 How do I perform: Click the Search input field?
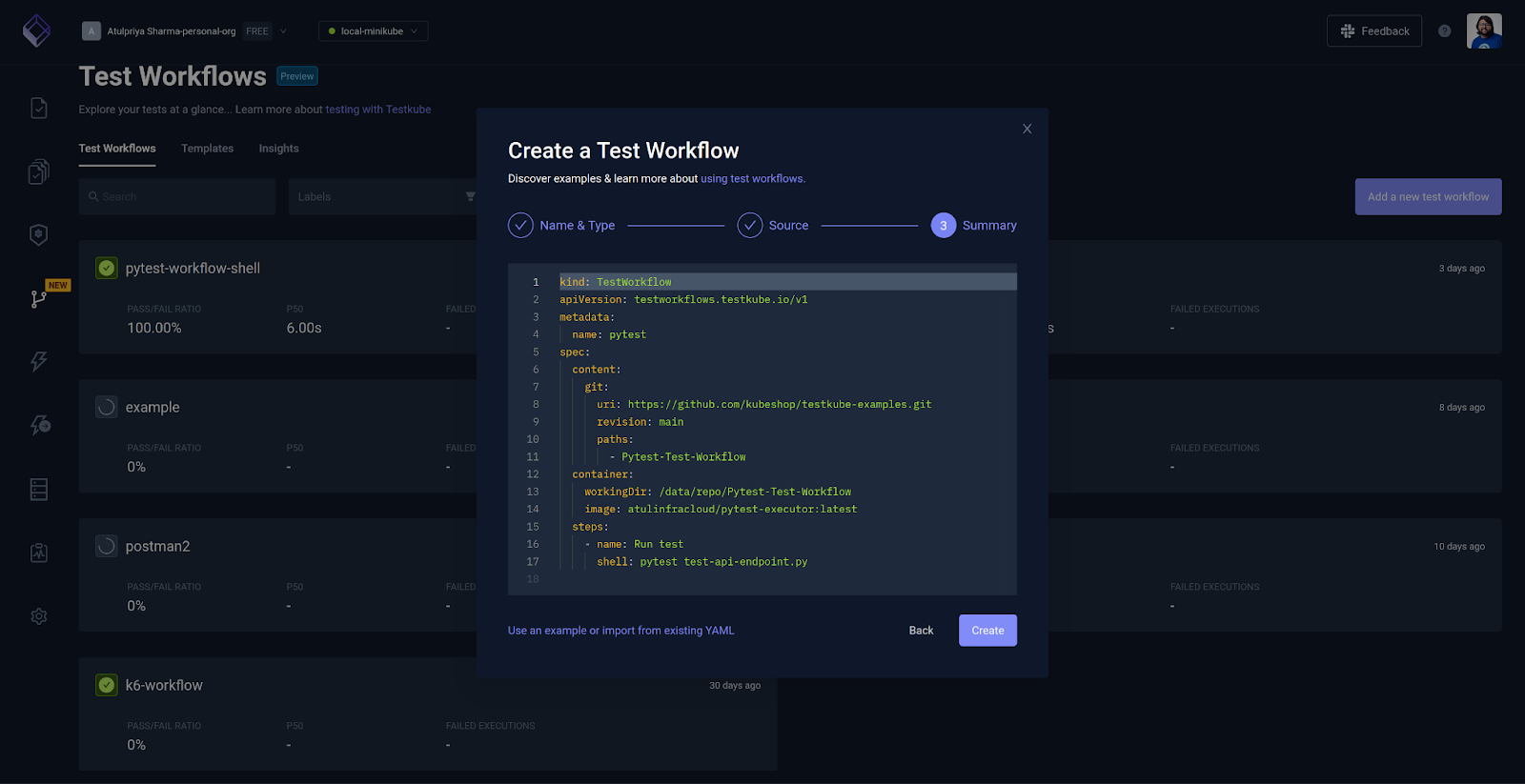point(177,197)
